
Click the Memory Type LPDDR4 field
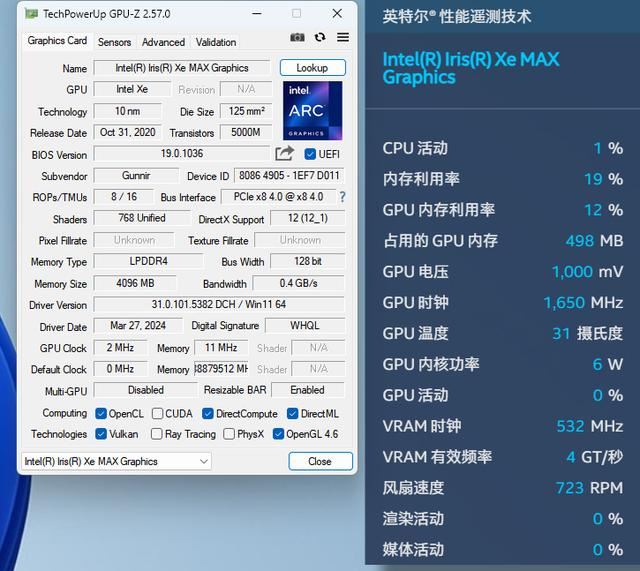148,261
